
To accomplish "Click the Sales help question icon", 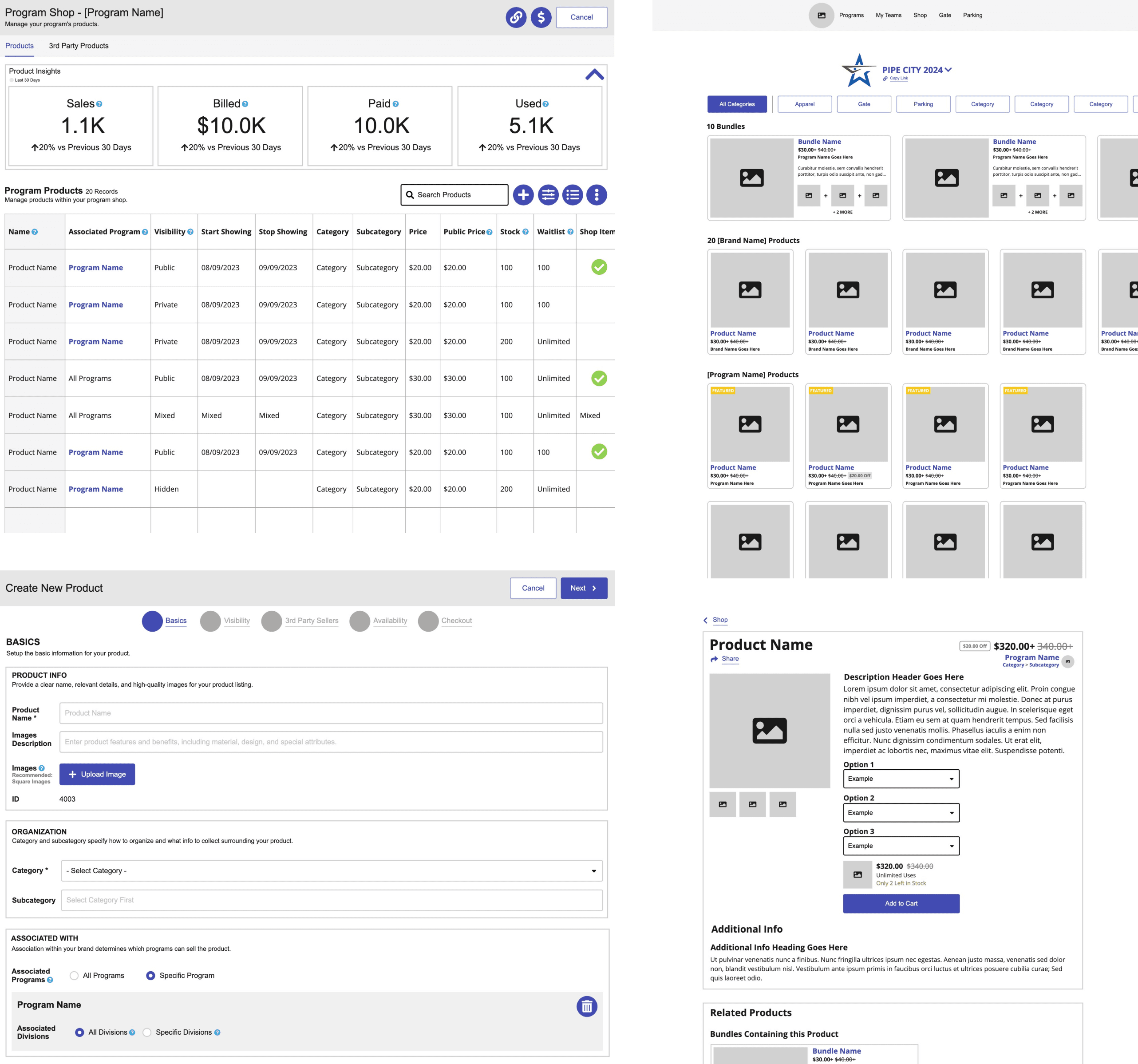I will (99, 104).
